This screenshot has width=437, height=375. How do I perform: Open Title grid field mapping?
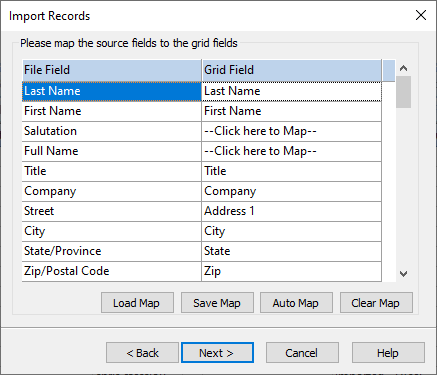click(x=292, y=171)
